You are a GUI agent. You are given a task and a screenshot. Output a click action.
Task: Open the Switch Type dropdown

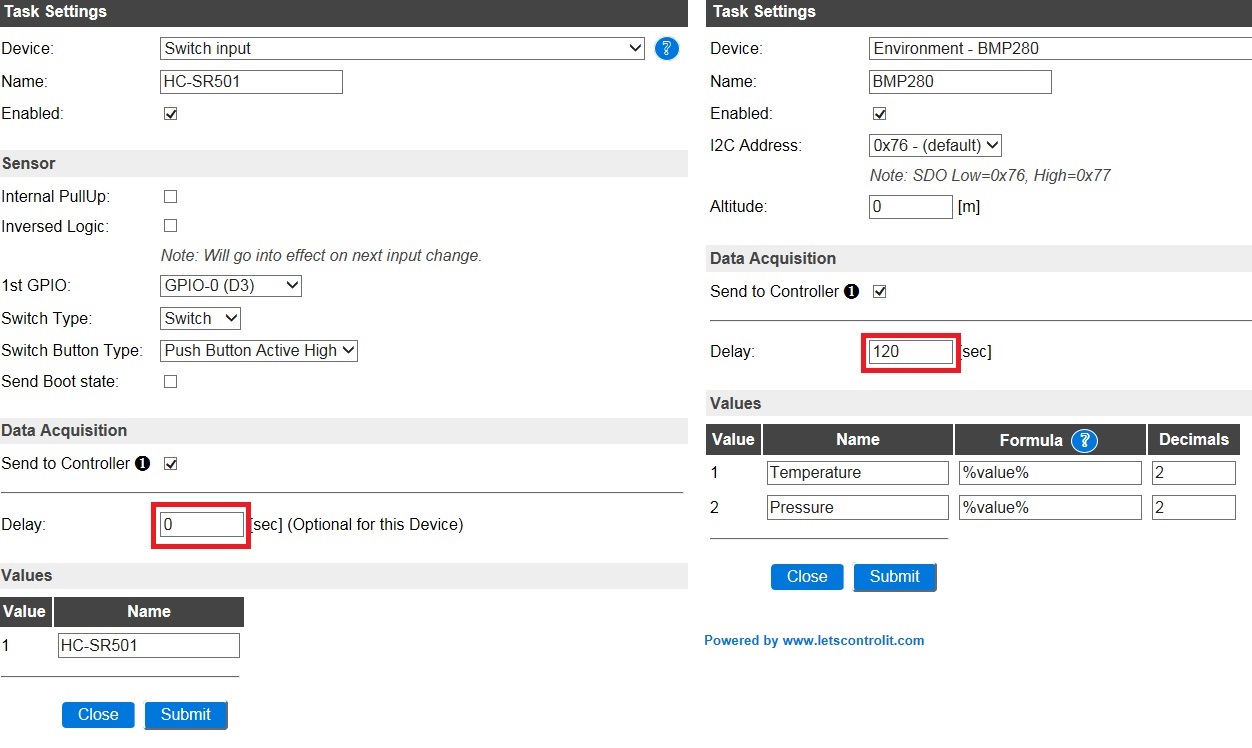[x=200, y=318]
